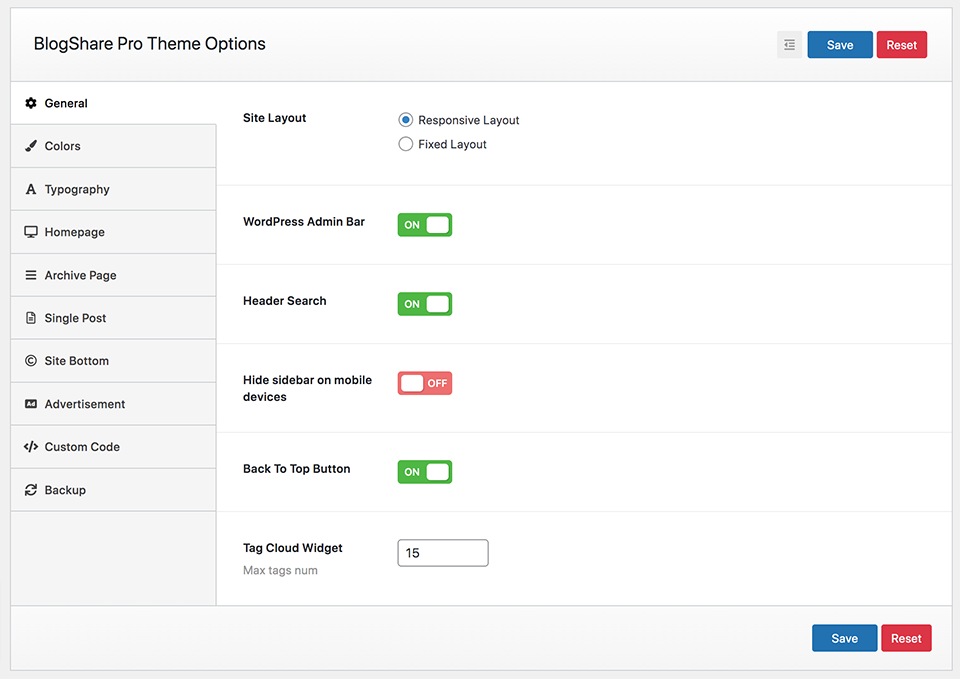The height and width of the screenshot is (679, 960).
Task: Click the code brackets icon for Custom Code
Action: tap(31, 446)
